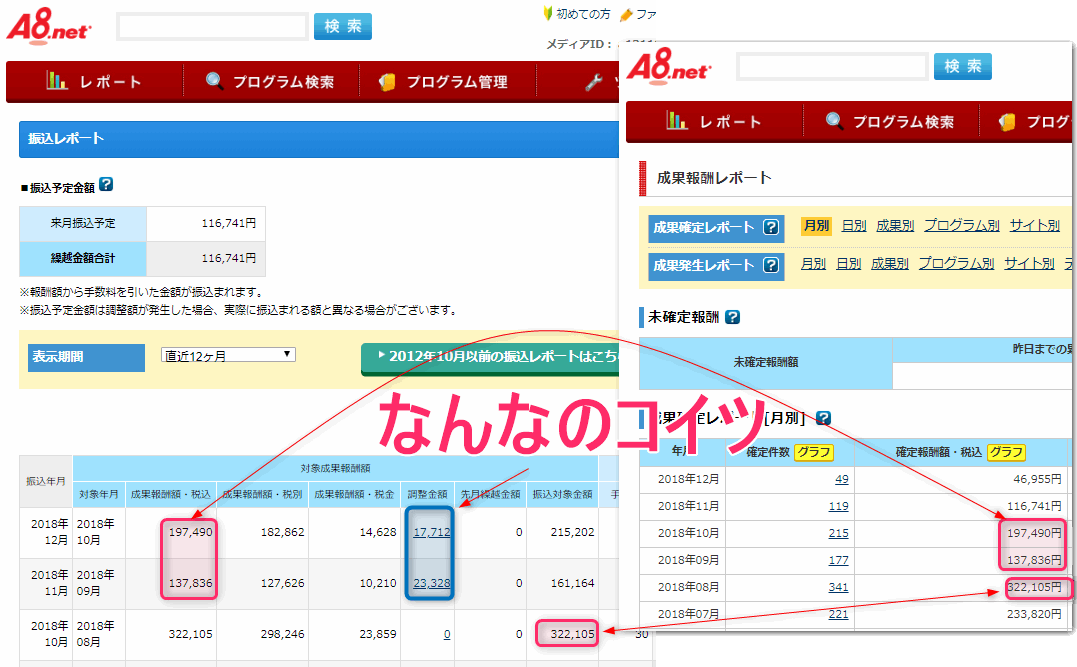Click help icon beside [月別] table heading
The image size is (1077, 667).
[824, 418]
